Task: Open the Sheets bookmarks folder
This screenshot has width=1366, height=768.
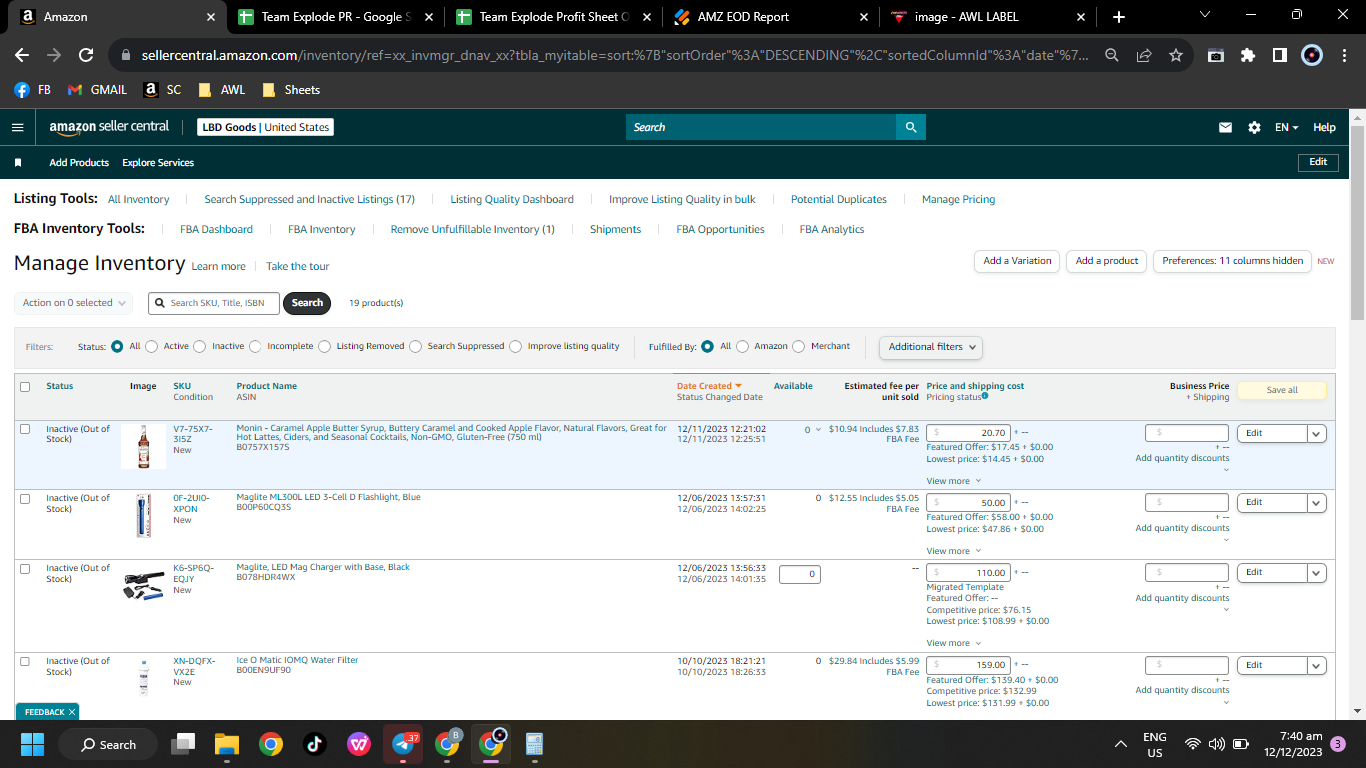Action: click(291, 89)
